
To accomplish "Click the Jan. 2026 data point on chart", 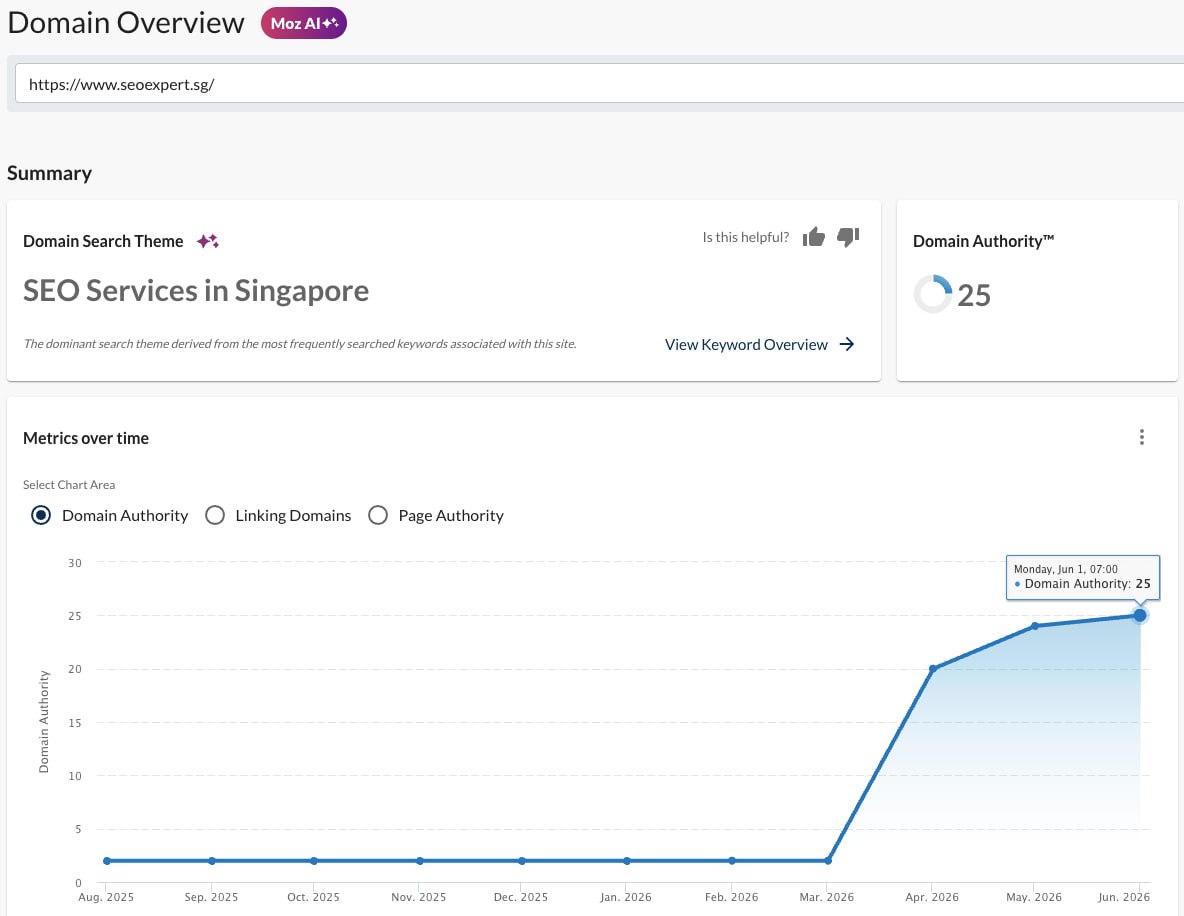I will click(x=627, y=861).
